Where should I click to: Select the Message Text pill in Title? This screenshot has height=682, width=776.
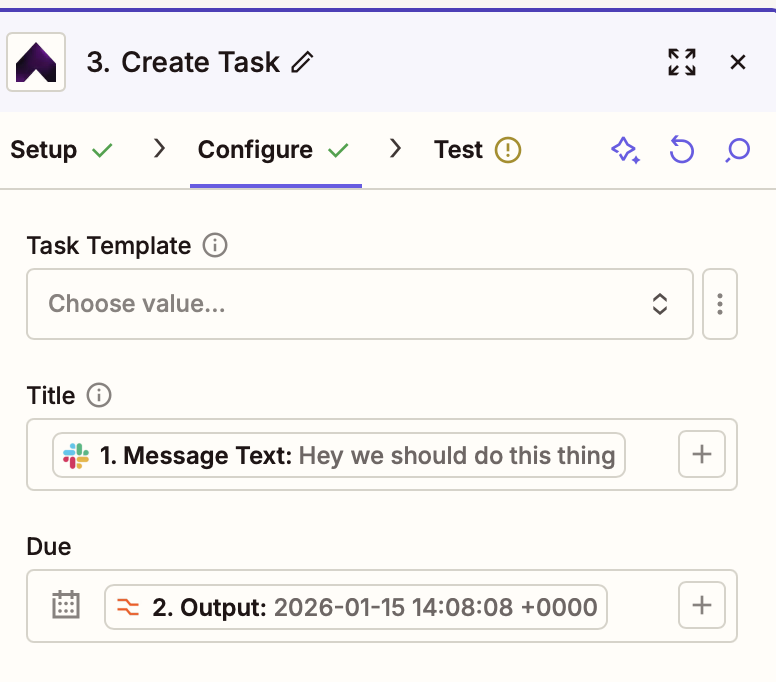click(339, 456)
